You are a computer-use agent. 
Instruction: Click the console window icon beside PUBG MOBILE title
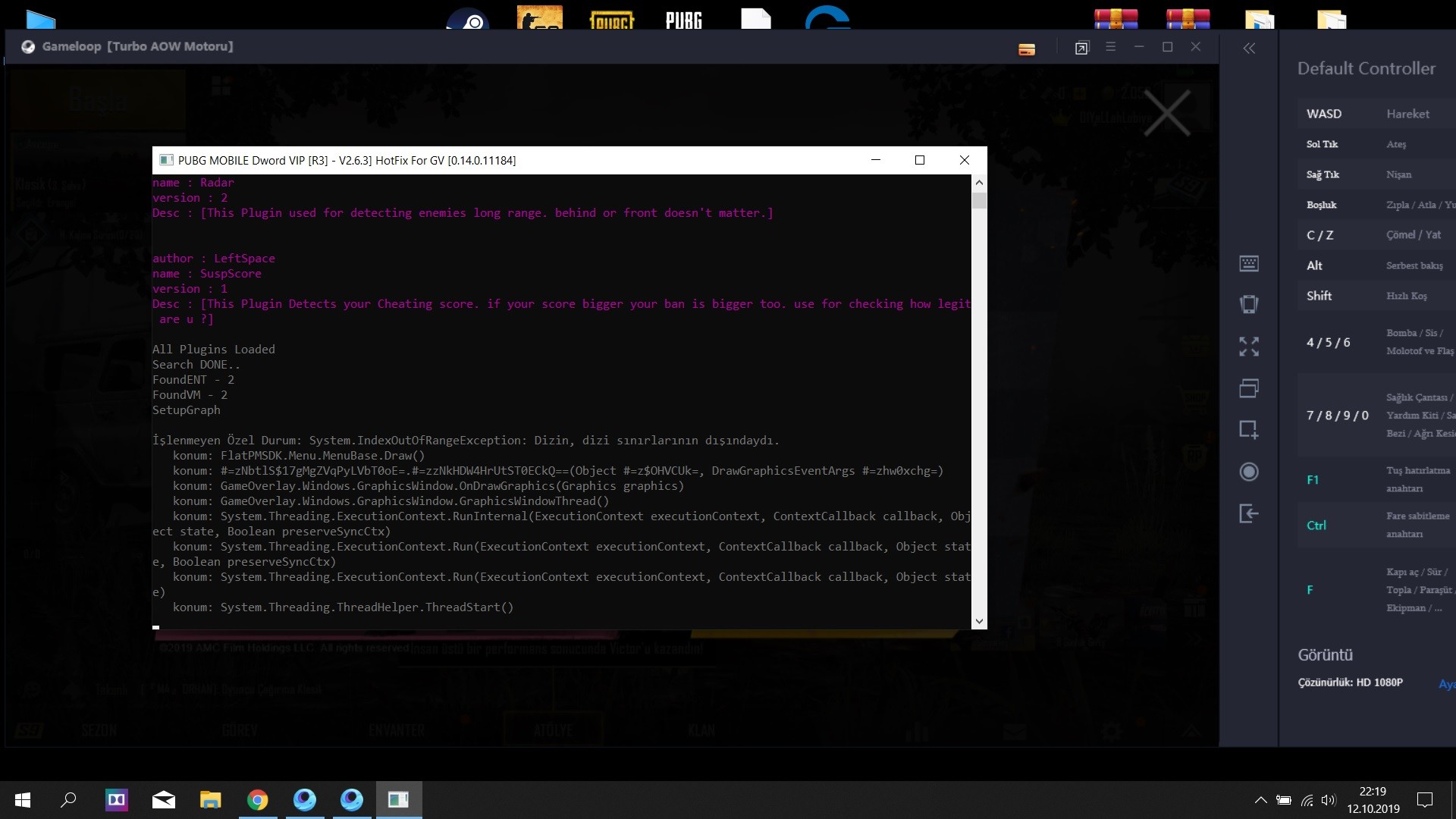166,160
